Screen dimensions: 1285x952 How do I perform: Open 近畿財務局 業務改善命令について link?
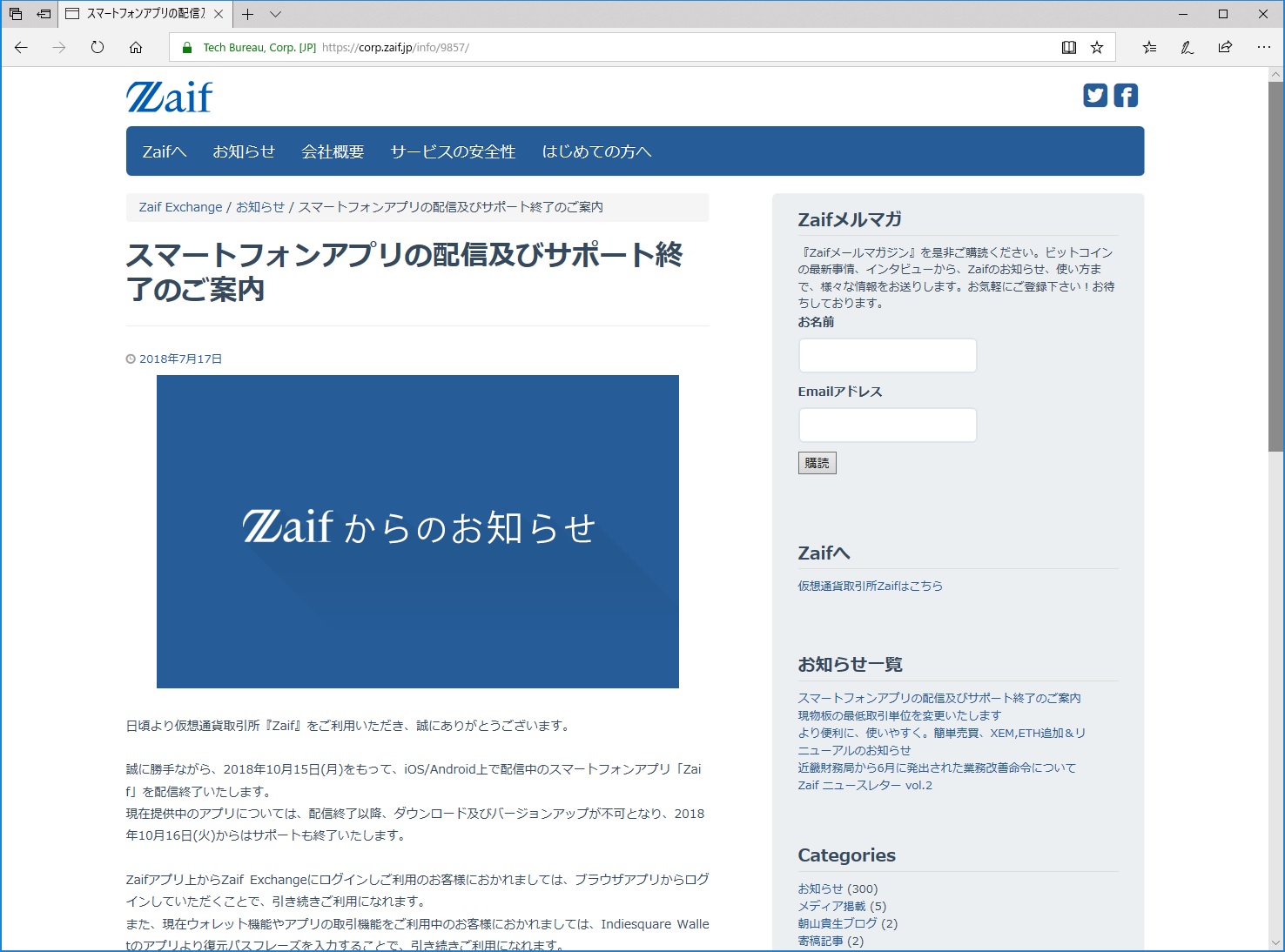937,768
